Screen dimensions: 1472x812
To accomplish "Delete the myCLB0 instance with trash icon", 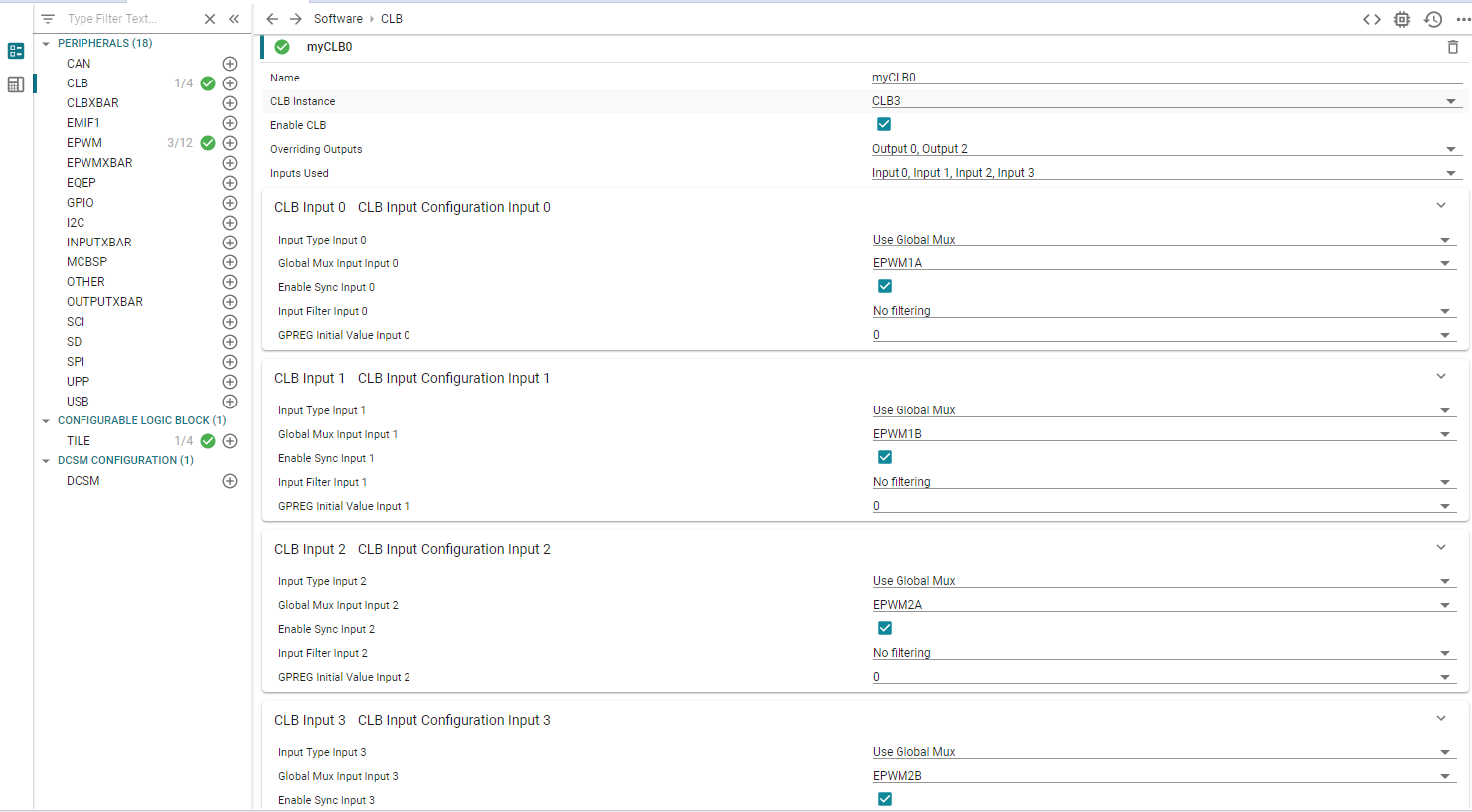I will (x=1452, y=47).
